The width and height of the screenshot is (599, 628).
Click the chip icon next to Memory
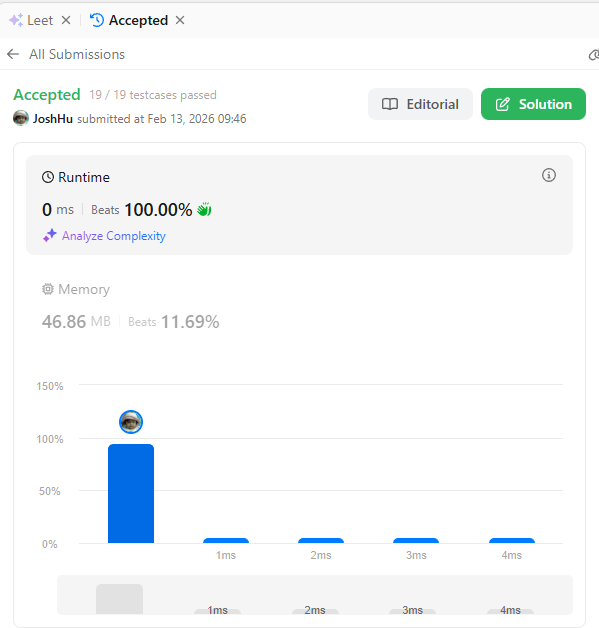tap(48, 289)
